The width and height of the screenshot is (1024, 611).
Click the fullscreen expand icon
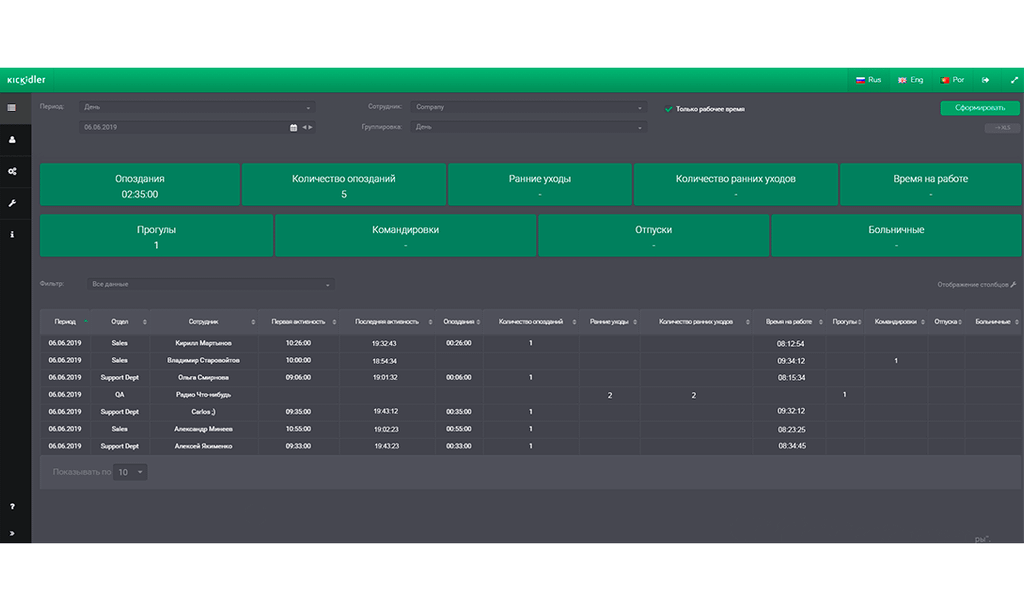tap(1014, 80)
